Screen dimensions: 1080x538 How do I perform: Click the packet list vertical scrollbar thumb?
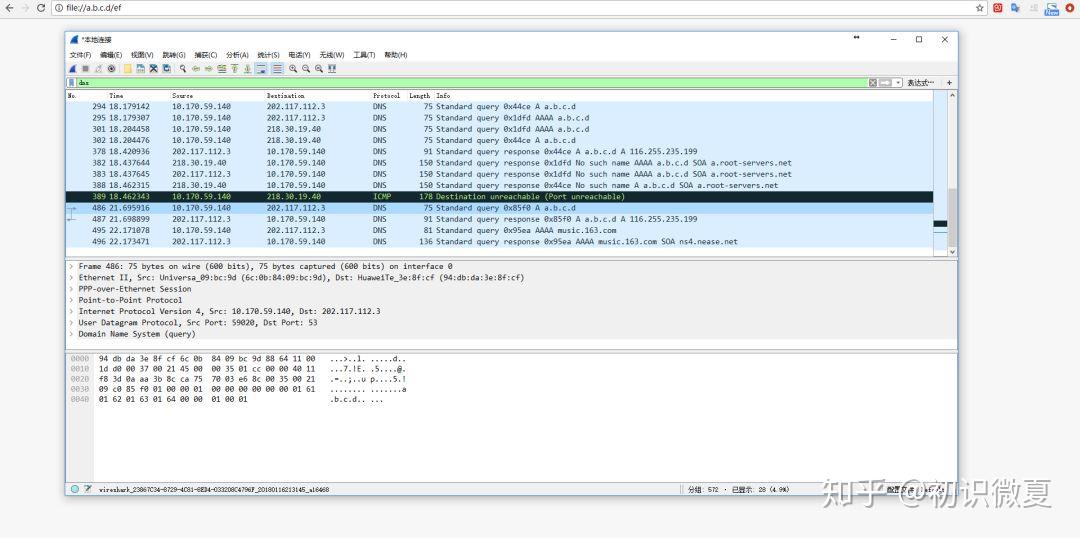click(953, 217)
